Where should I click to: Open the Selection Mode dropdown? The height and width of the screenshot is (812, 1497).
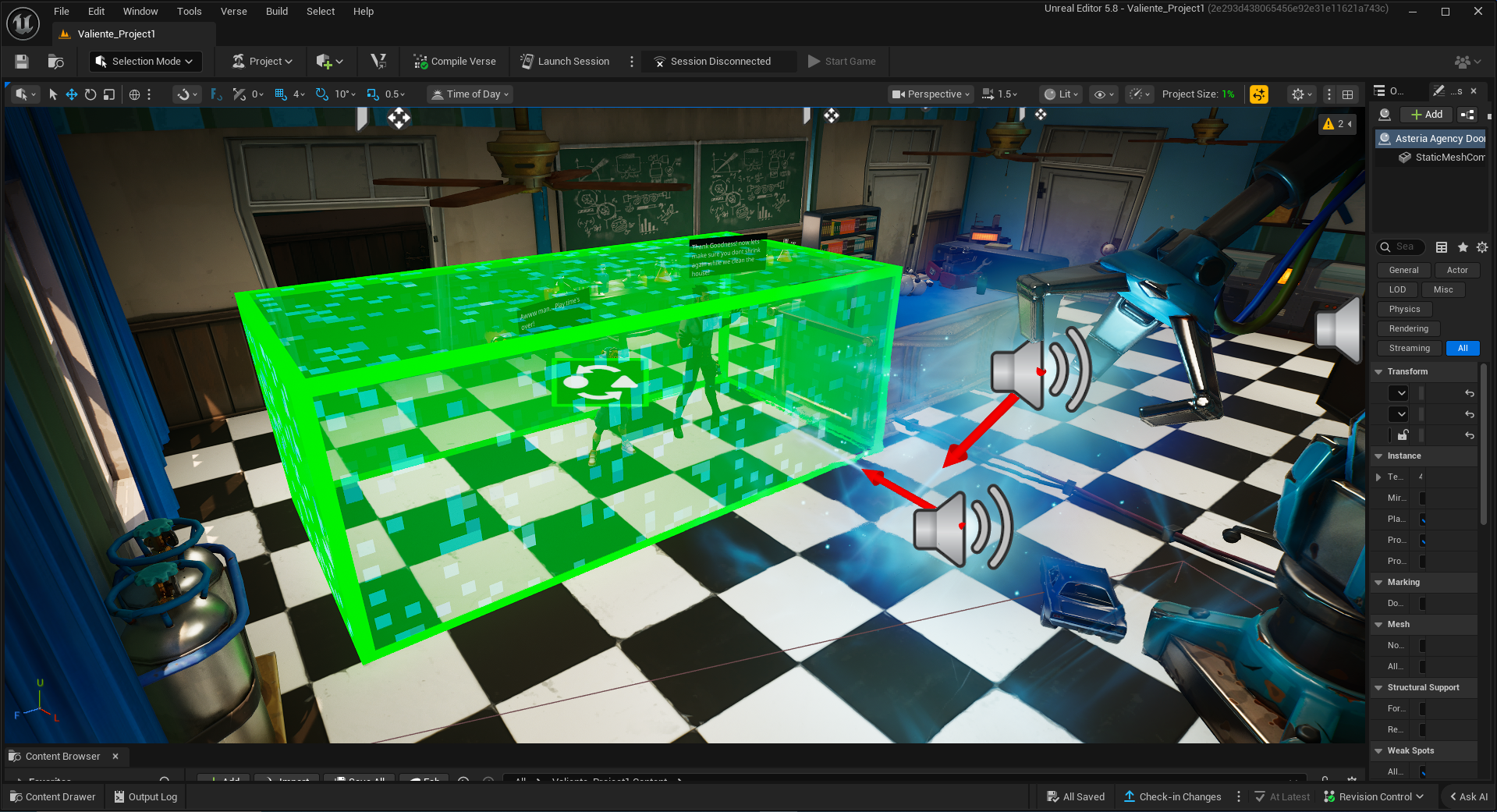click(x=144, y=62)
